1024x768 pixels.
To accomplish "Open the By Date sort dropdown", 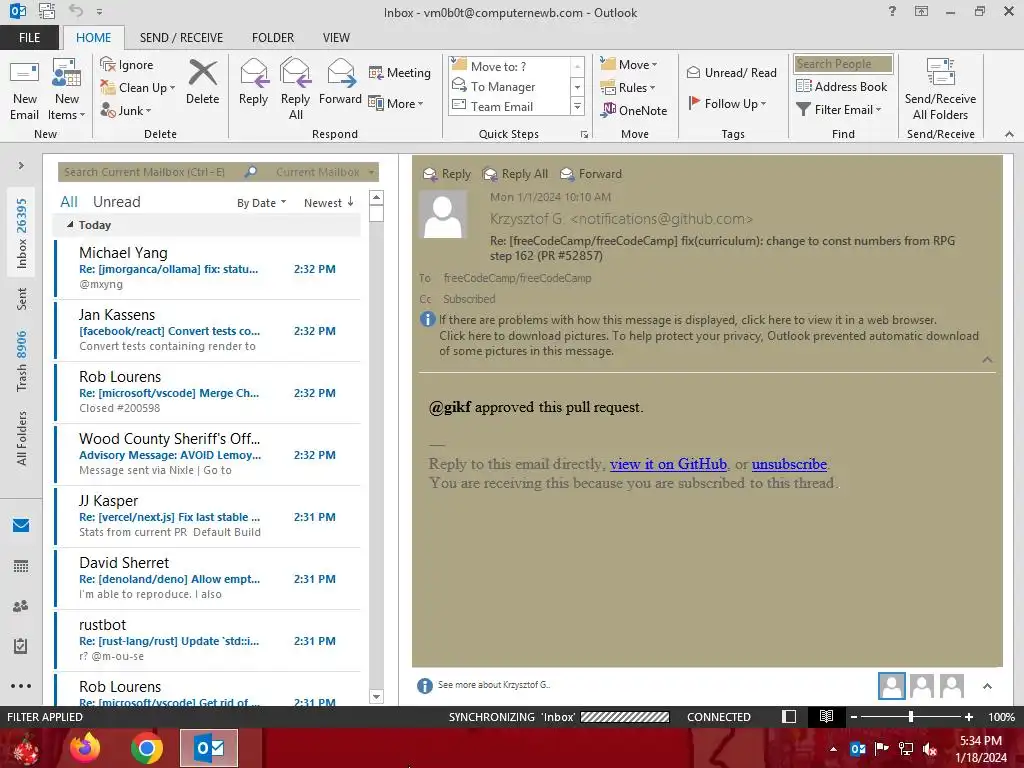I will pyautogui.click(x=261, y=203).
